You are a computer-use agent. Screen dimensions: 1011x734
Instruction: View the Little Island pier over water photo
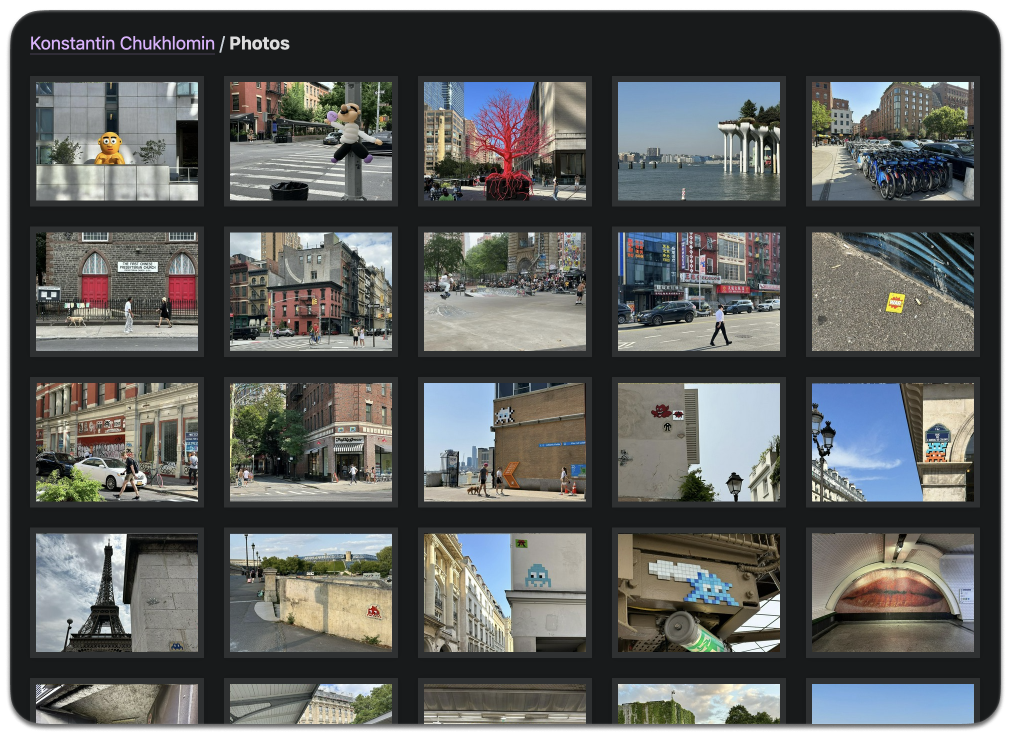pyautogui.click(x=699, y=141)
